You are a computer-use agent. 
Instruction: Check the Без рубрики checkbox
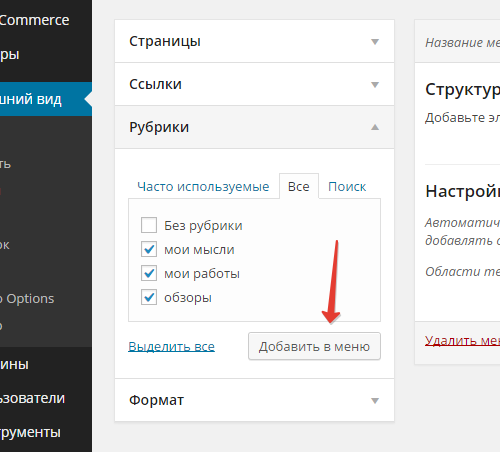(149, 225)
